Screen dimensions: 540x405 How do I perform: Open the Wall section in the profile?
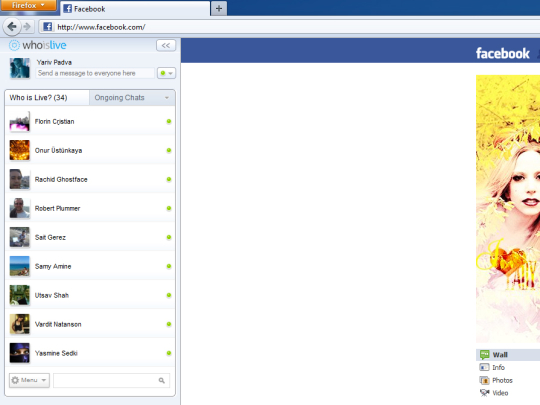pos(508,355)
